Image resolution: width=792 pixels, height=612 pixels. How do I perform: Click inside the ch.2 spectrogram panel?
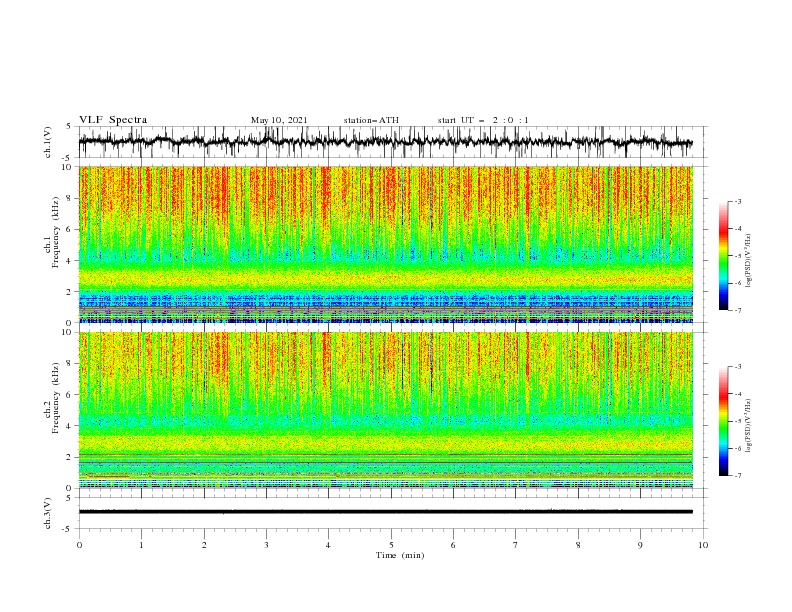tap(386, 410)
